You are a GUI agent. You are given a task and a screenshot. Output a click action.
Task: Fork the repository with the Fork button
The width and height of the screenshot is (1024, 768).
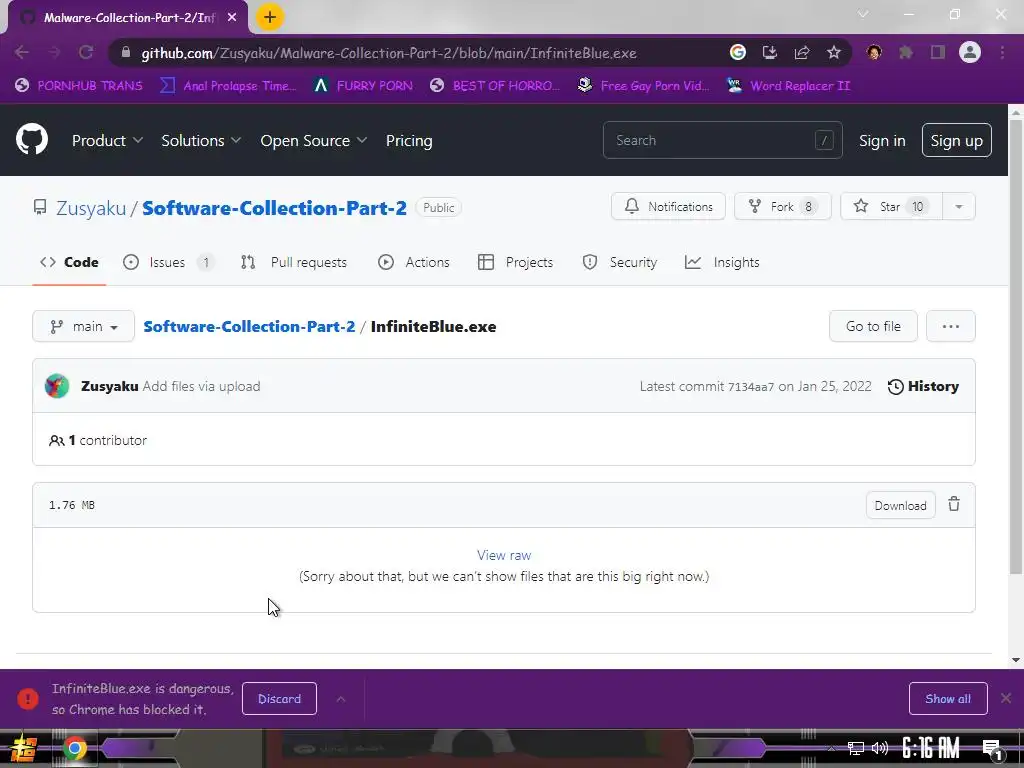(782, 206)
